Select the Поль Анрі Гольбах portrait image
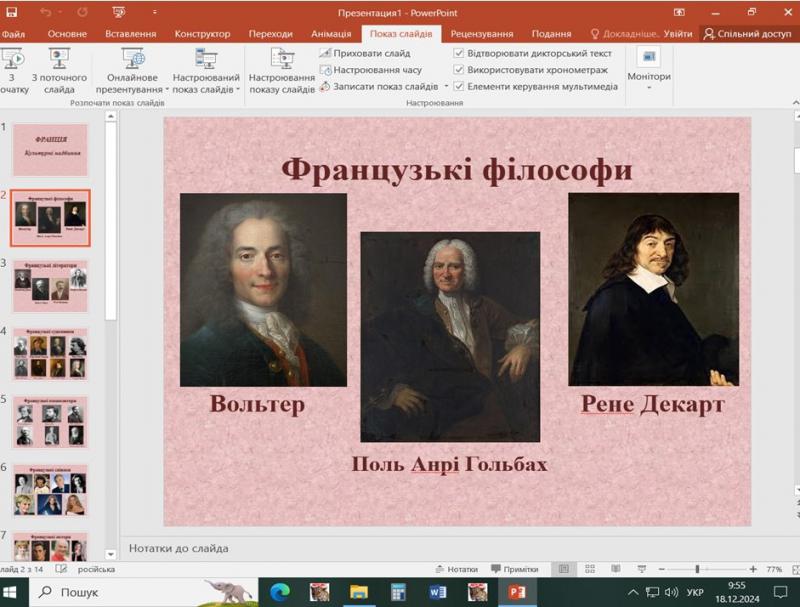The width and height of the screenshot is (800, 607). coord(450,337)
